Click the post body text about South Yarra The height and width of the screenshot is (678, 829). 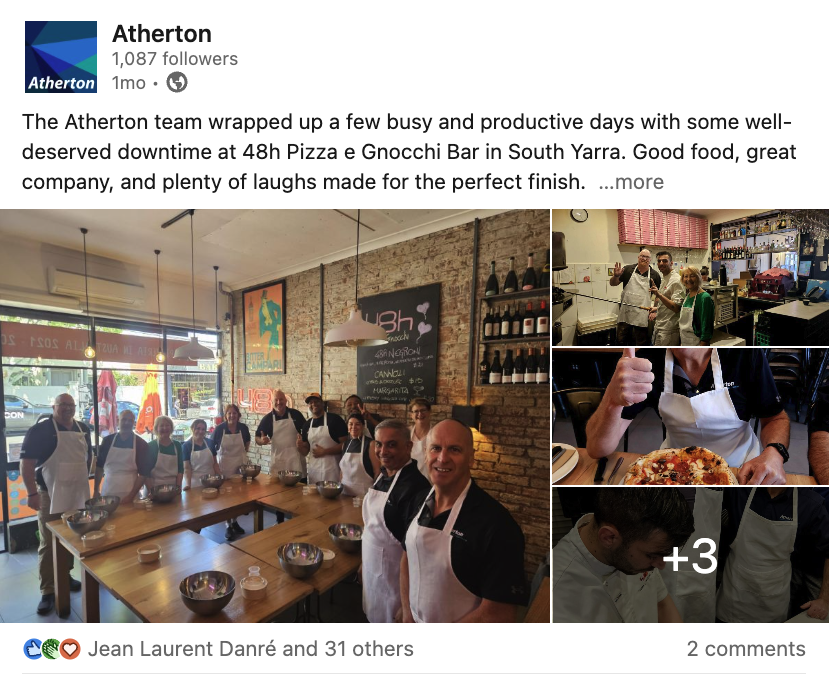tap(409, 152)
